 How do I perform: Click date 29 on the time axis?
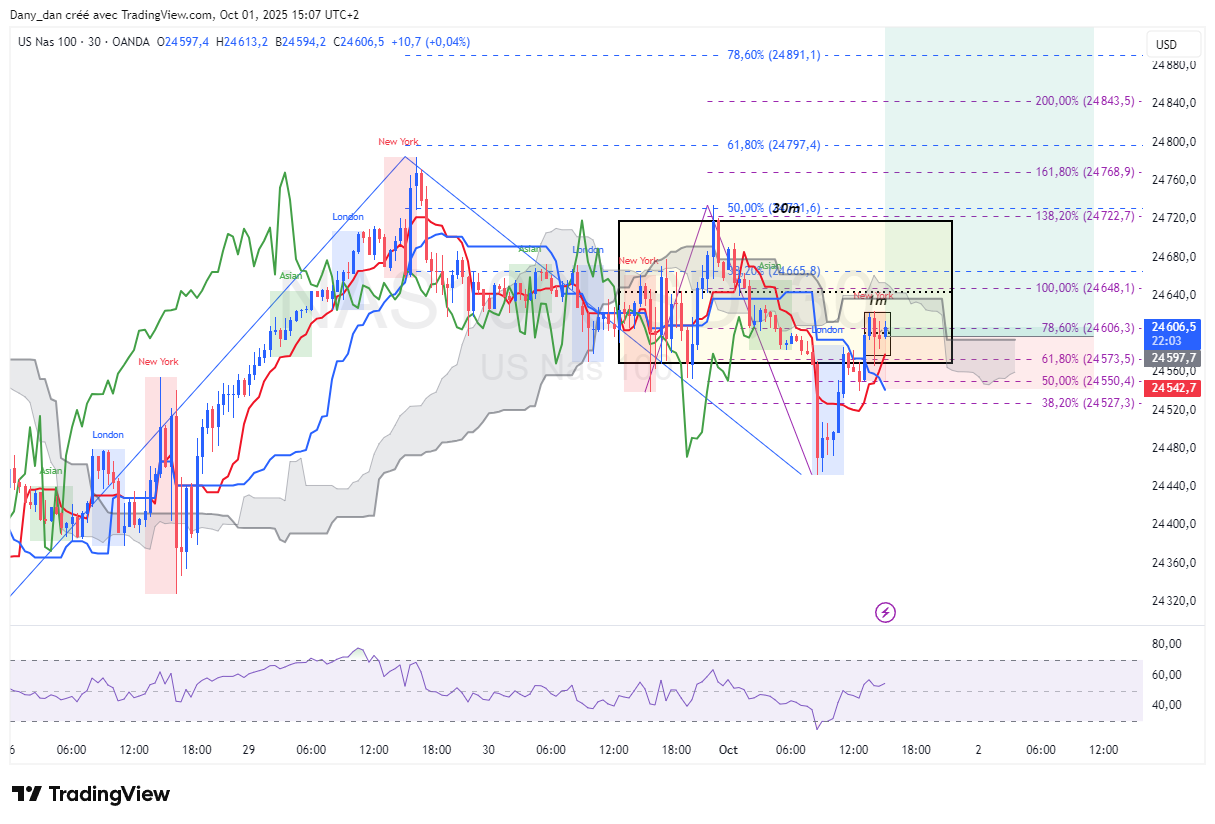pyautogui.click(x=248, y=749)
